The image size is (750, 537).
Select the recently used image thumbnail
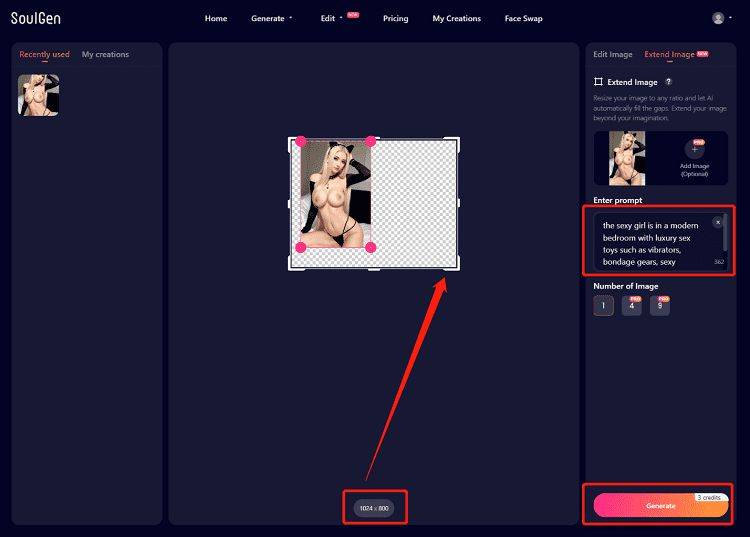point(38,95)
